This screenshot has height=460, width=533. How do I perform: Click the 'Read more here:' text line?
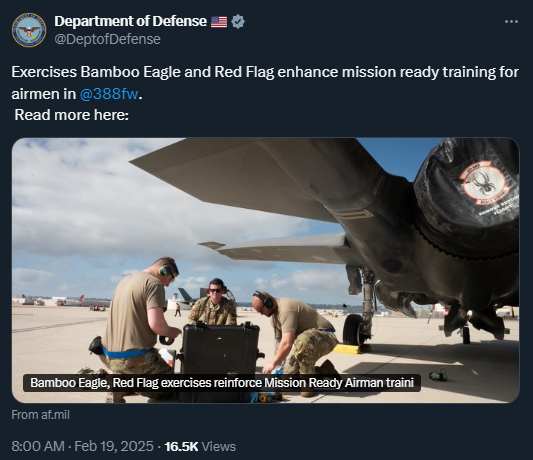pos(72,115)
